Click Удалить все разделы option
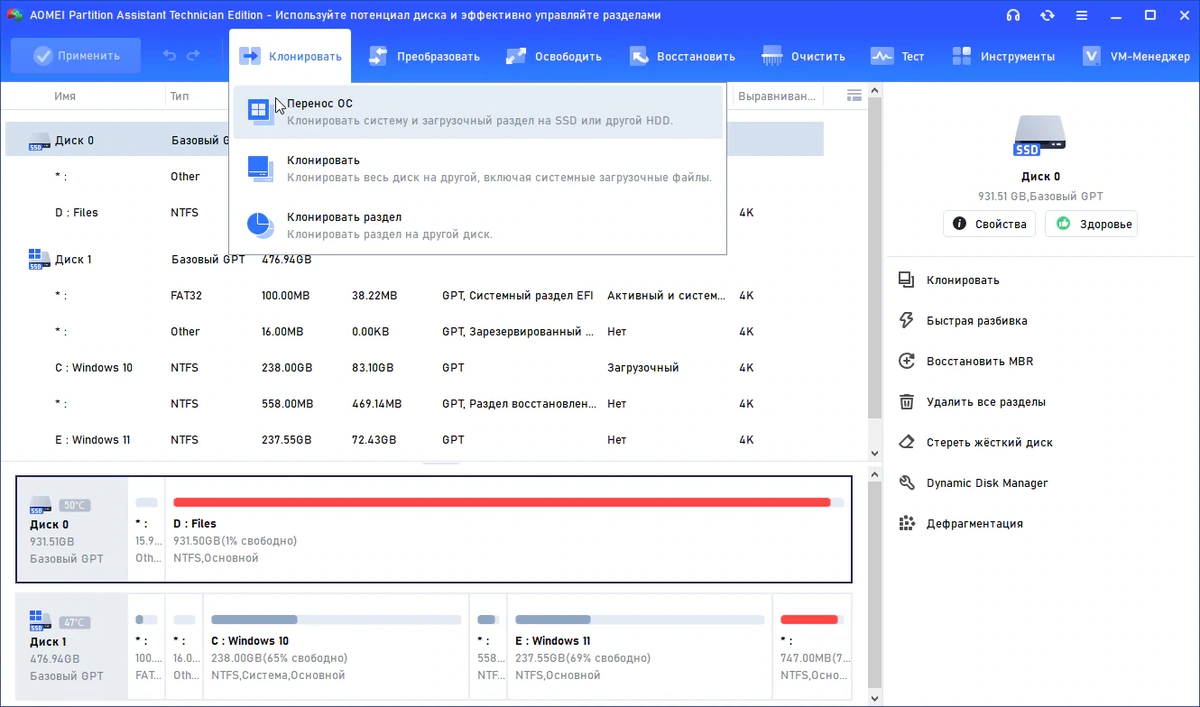The width and height of the screenshot is (1200, 707). point(986,402)
